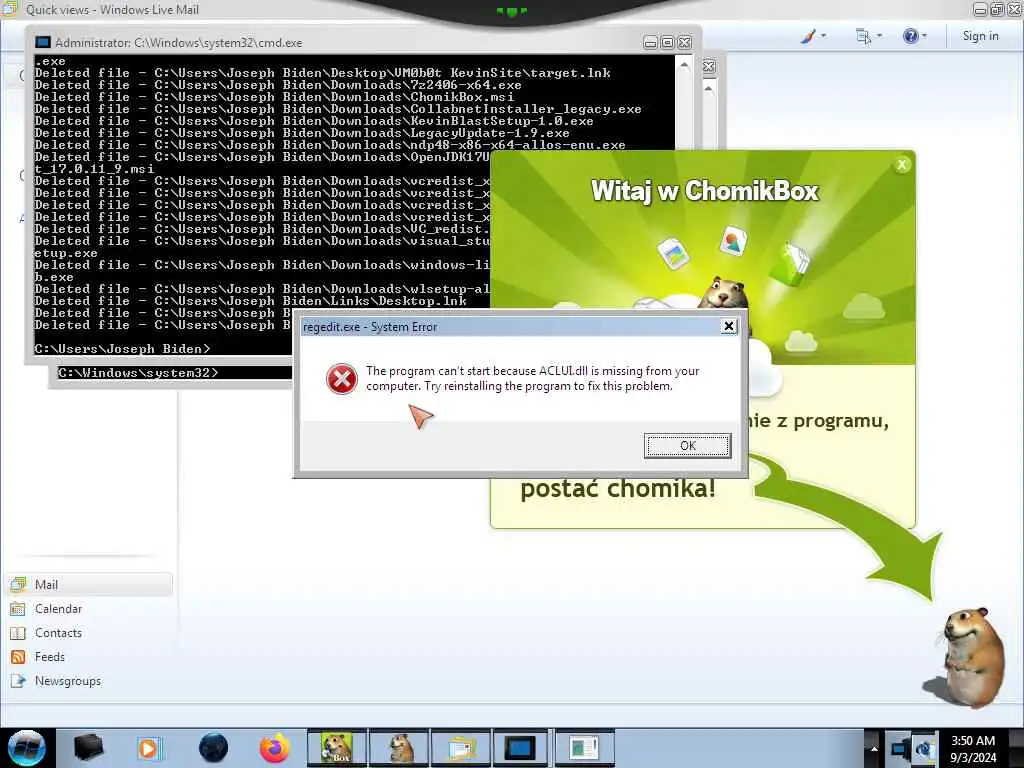This screenshot has width=1024, height=768.
Task: Click the tray icon left of the clock
Action: pyautogui.click(x=925, y=748)
